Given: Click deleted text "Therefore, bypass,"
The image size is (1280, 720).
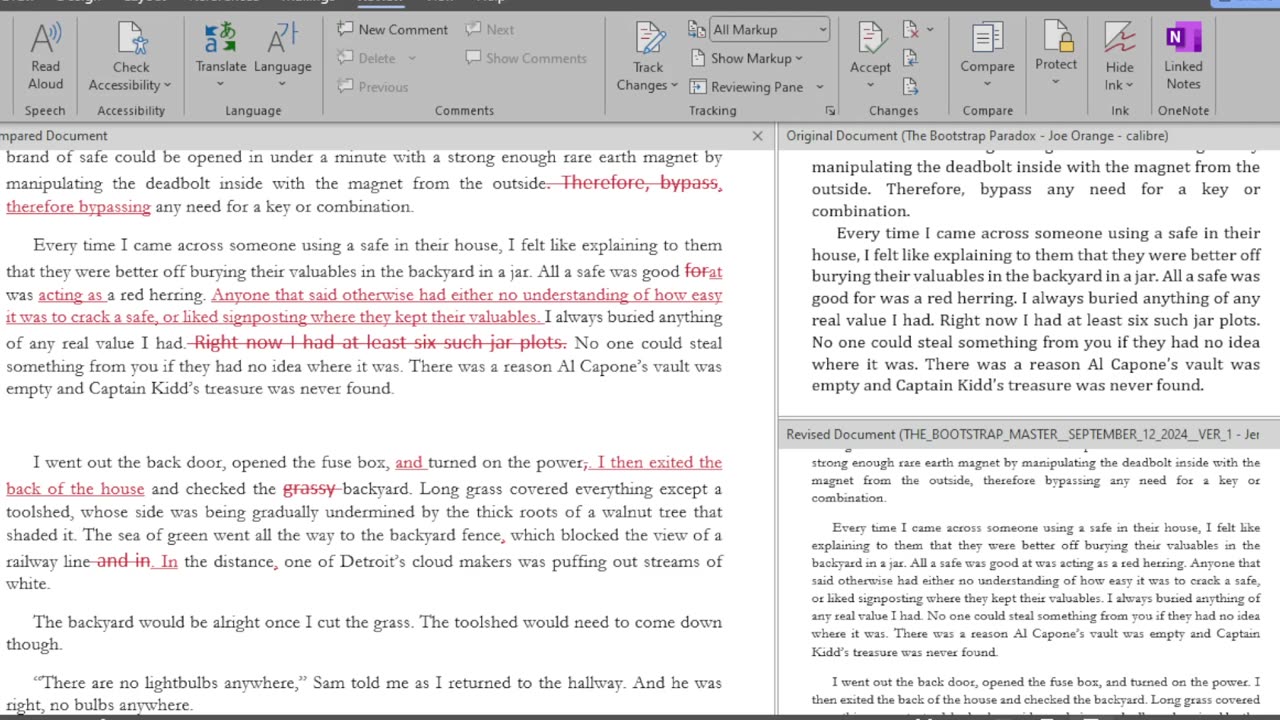Looking at the screenshot, I should (x=641, y=183).
